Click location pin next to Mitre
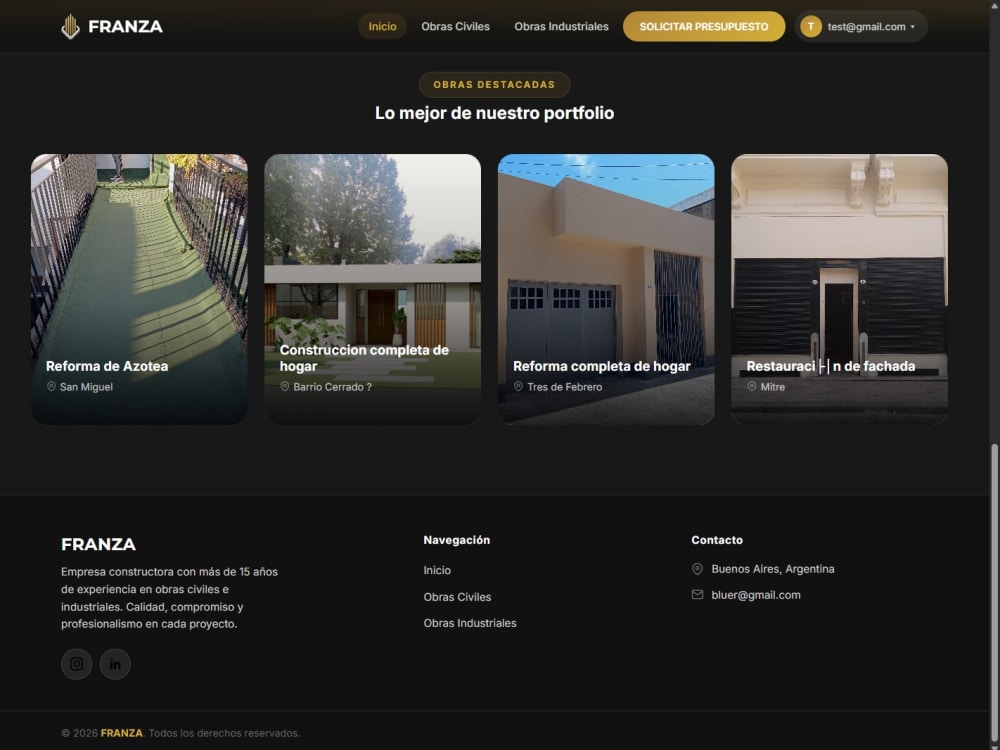Viewport: 1000px width, 750px height. 751,386
